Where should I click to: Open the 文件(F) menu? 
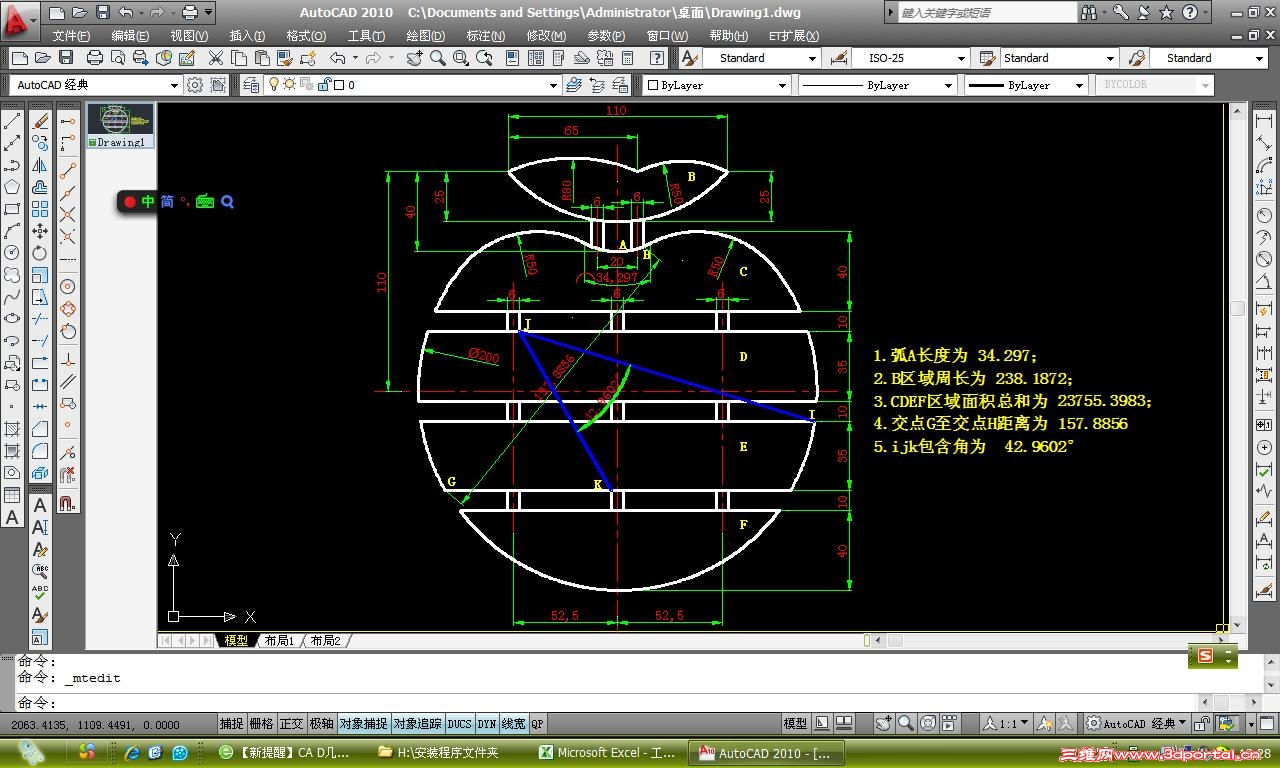[x=72, y=36]
